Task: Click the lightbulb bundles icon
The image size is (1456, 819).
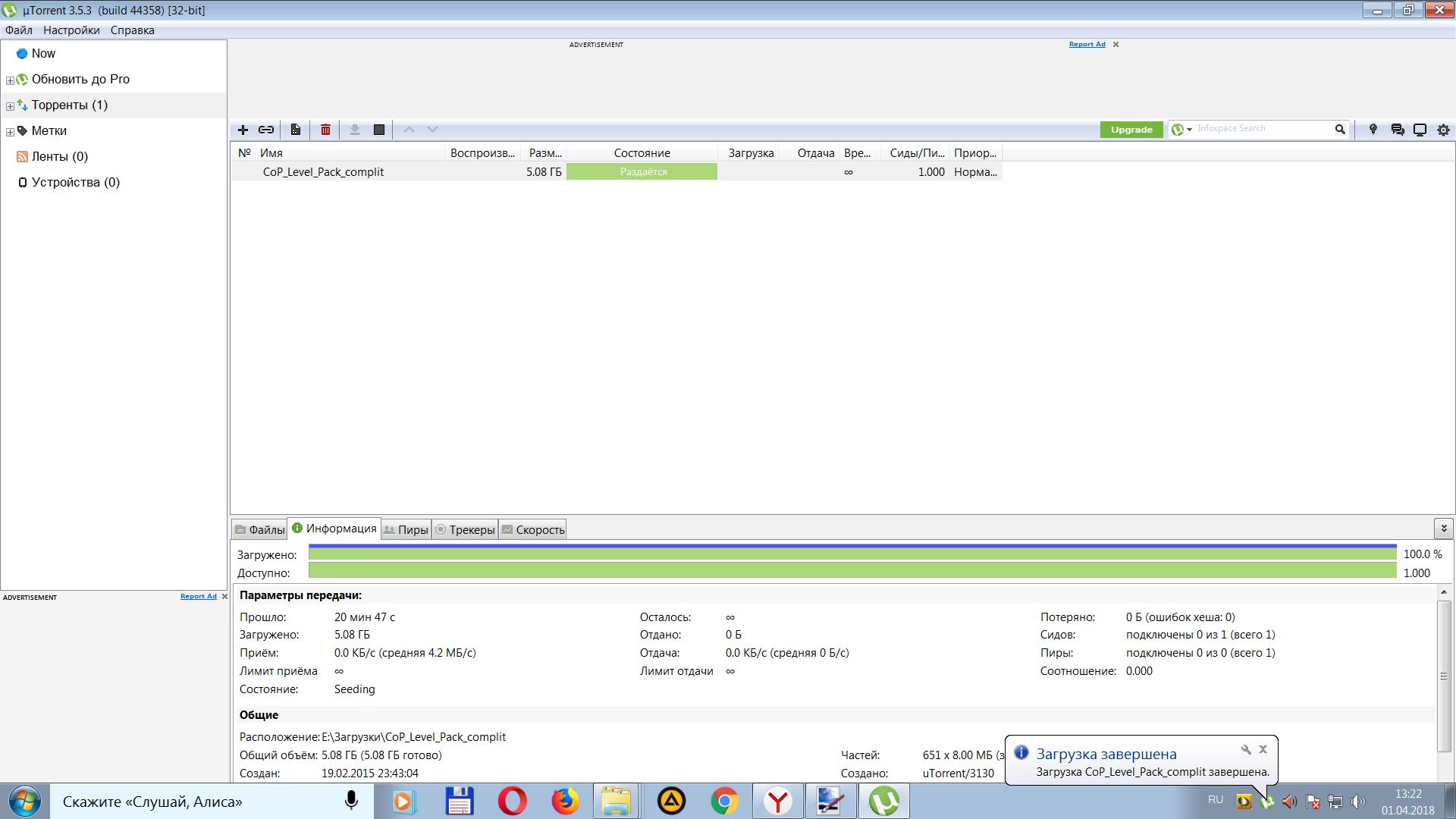Action: pos(1373,130)
